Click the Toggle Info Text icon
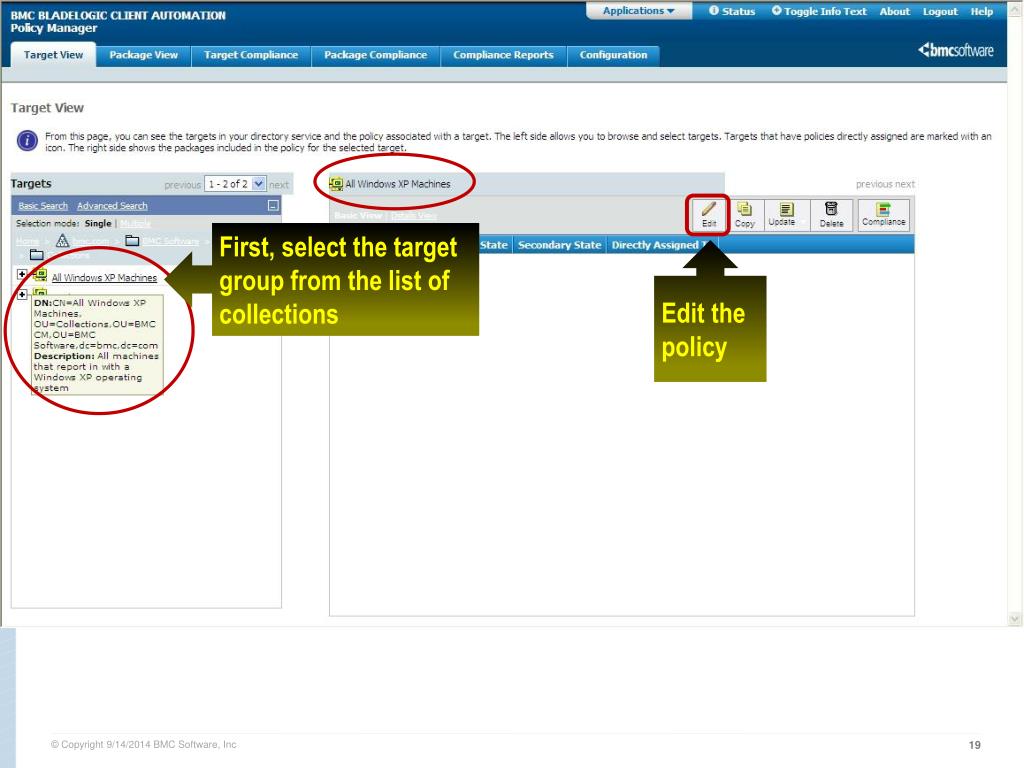This screenshot has height=768, width=1024. (x=776, y=11)
